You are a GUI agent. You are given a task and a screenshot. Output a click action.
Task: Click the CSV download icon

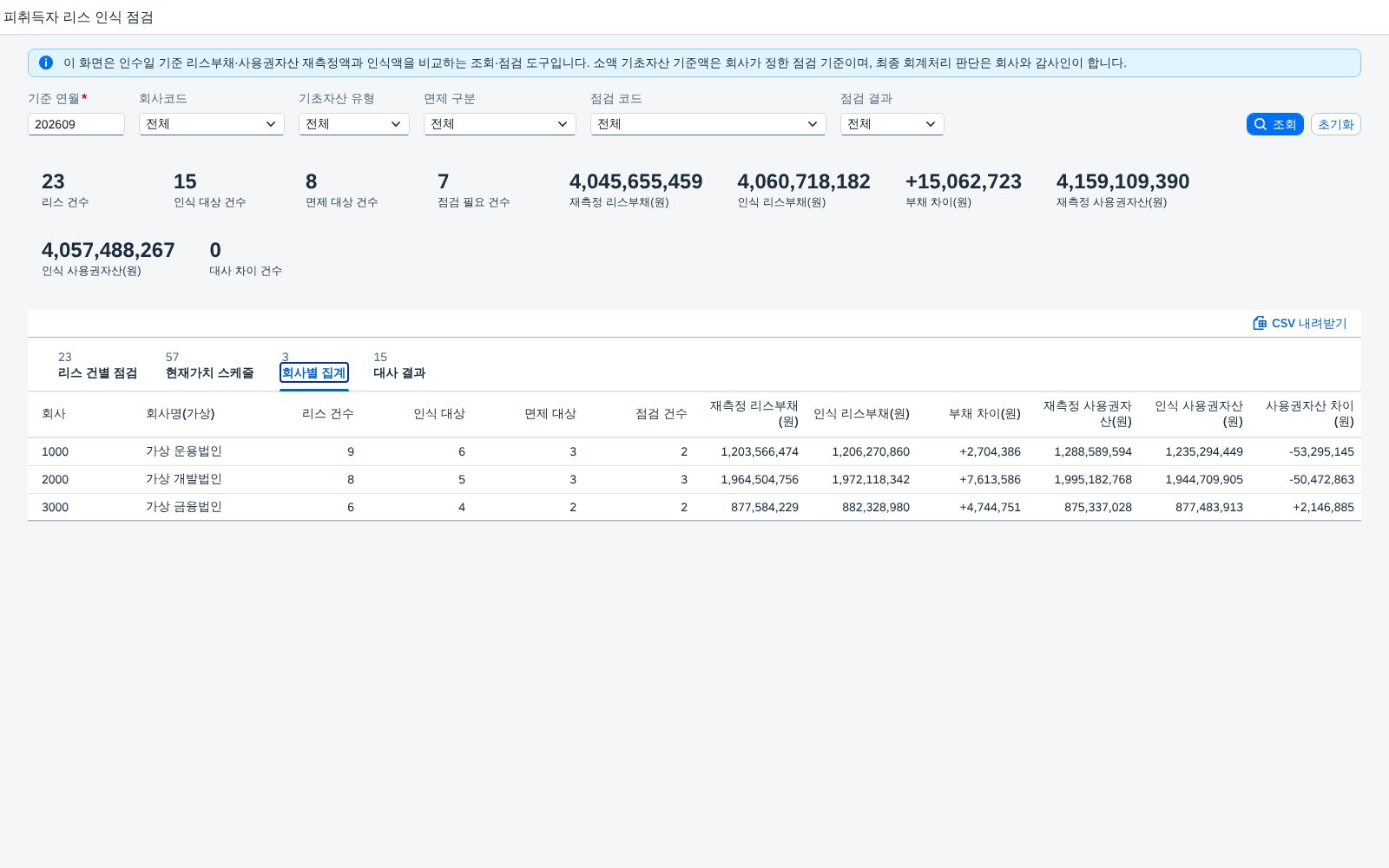[1260, 323]
